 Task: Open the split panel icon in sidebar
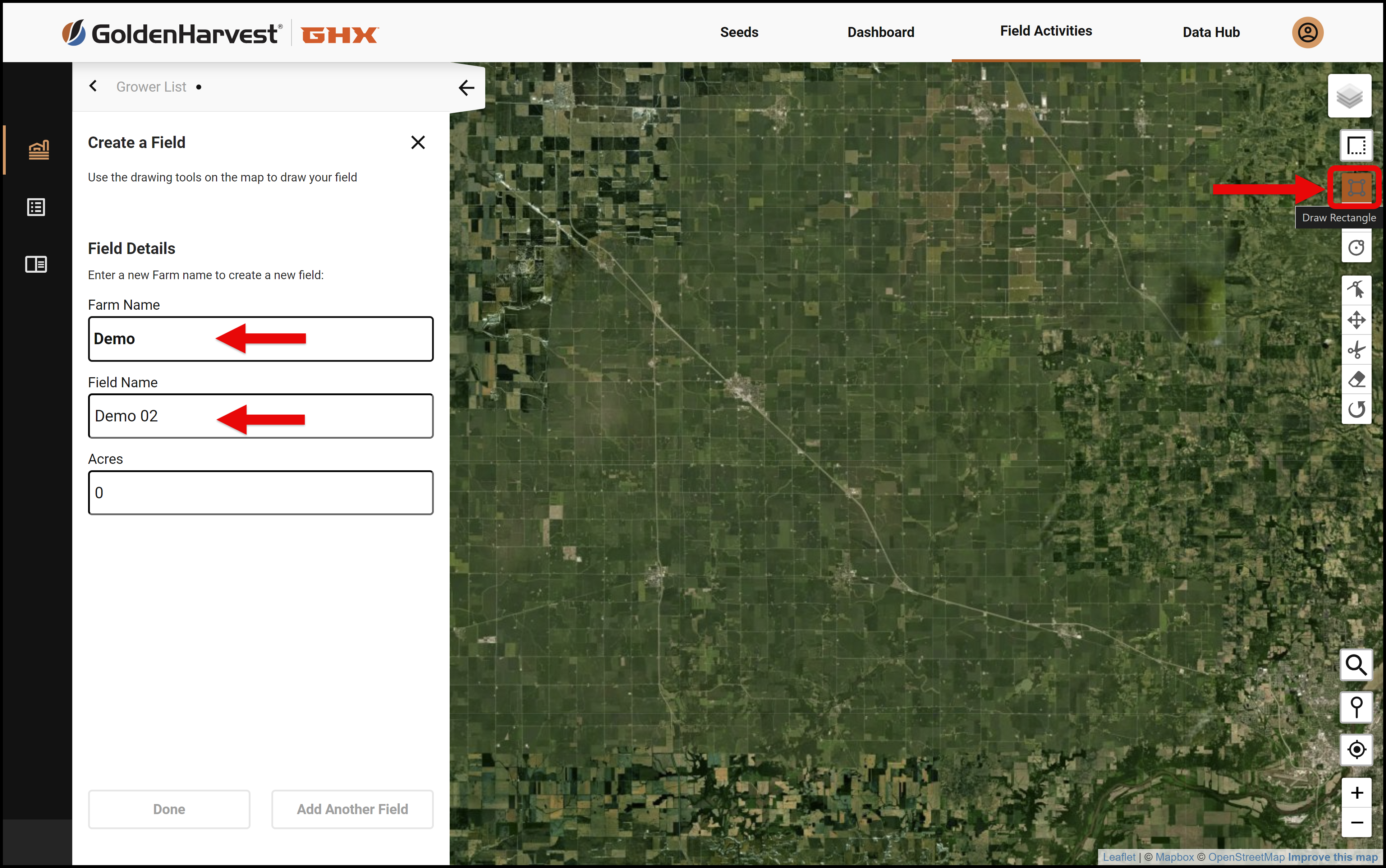point(36,264)
